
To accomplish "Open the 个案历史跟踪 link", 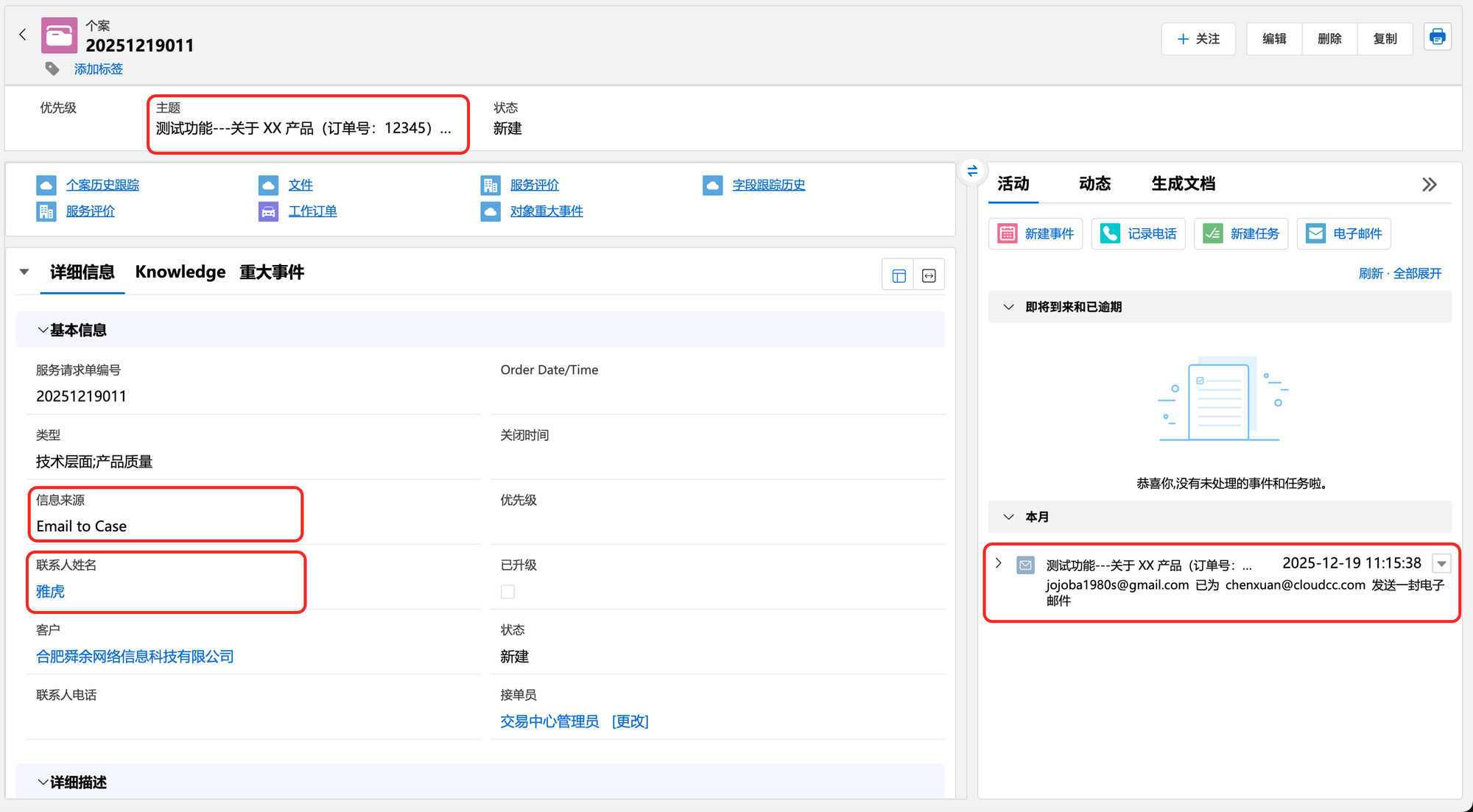I will (102, 185).
